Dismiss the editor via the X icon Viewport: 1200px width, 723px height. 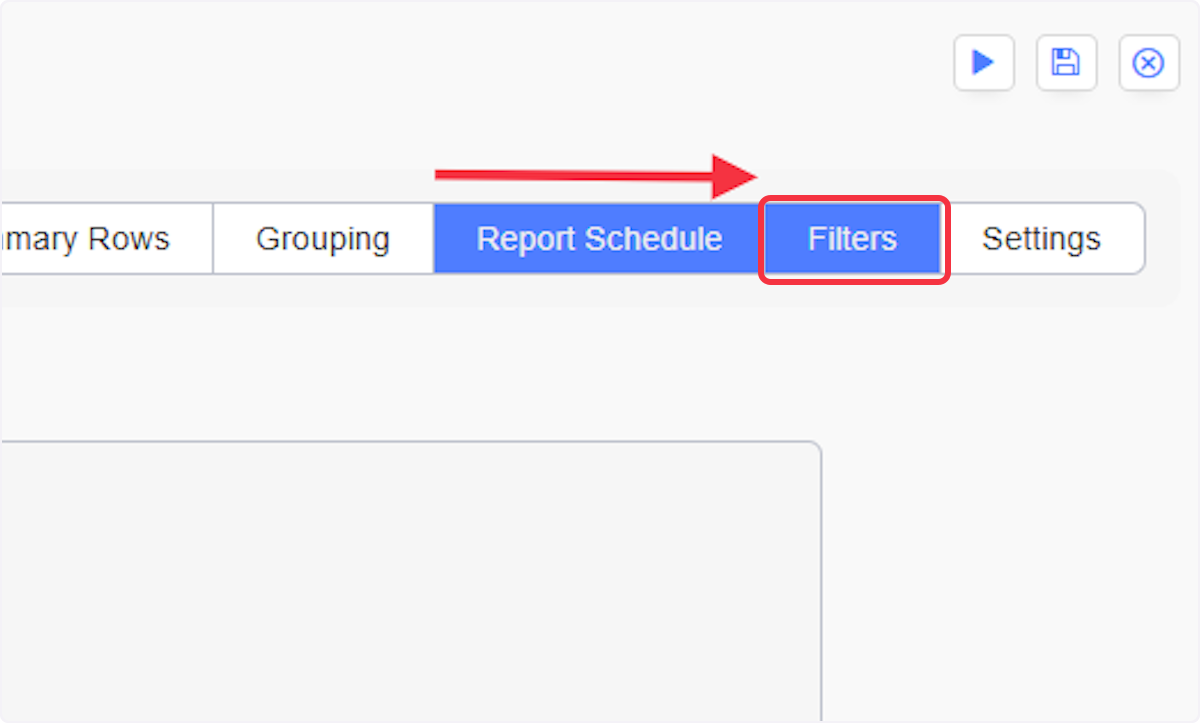pyautogui.click(x=1148, y=62)
